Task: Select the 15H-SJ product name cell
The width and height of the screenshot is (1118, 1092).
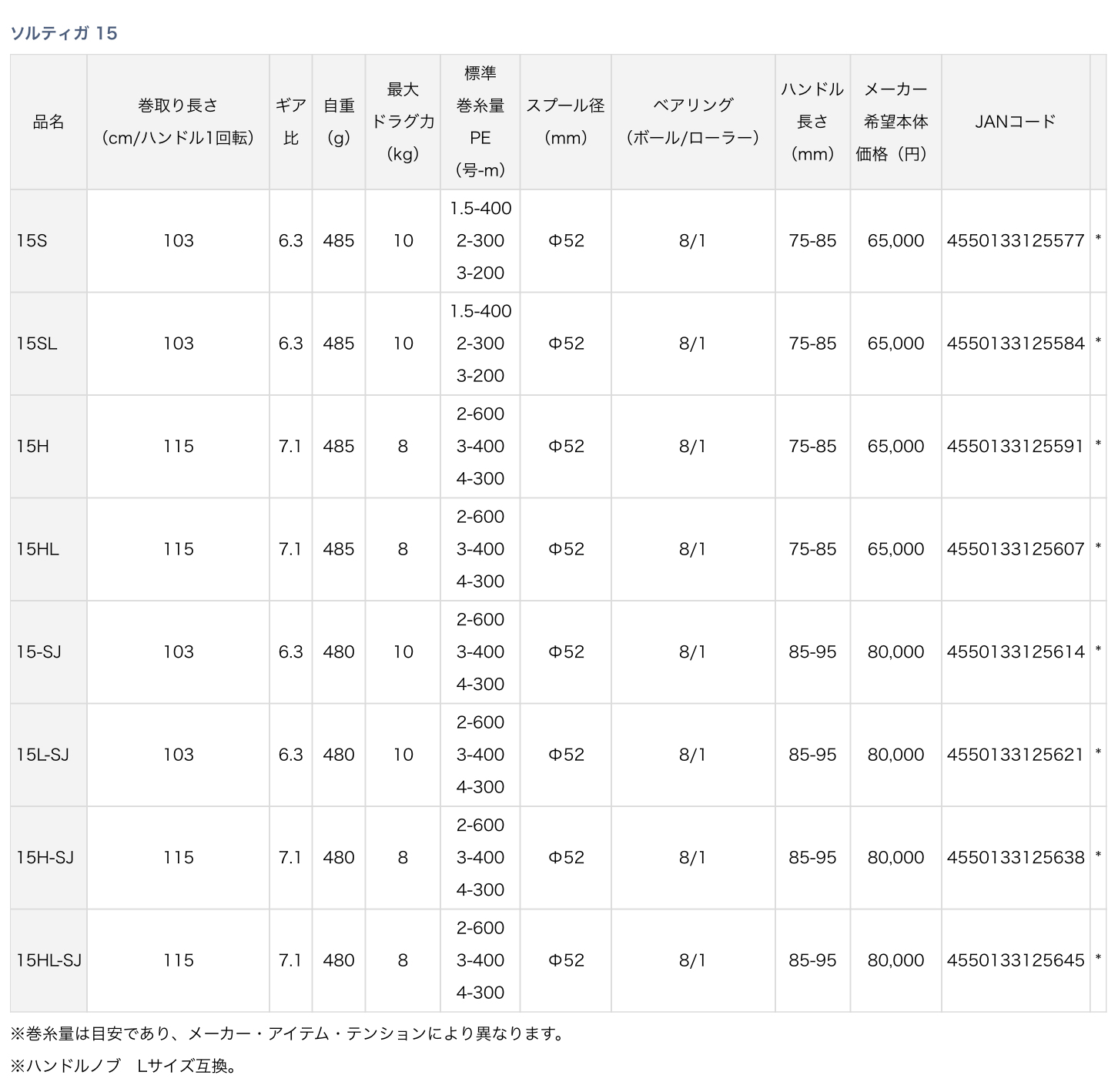Action: [x=45, y=858]
